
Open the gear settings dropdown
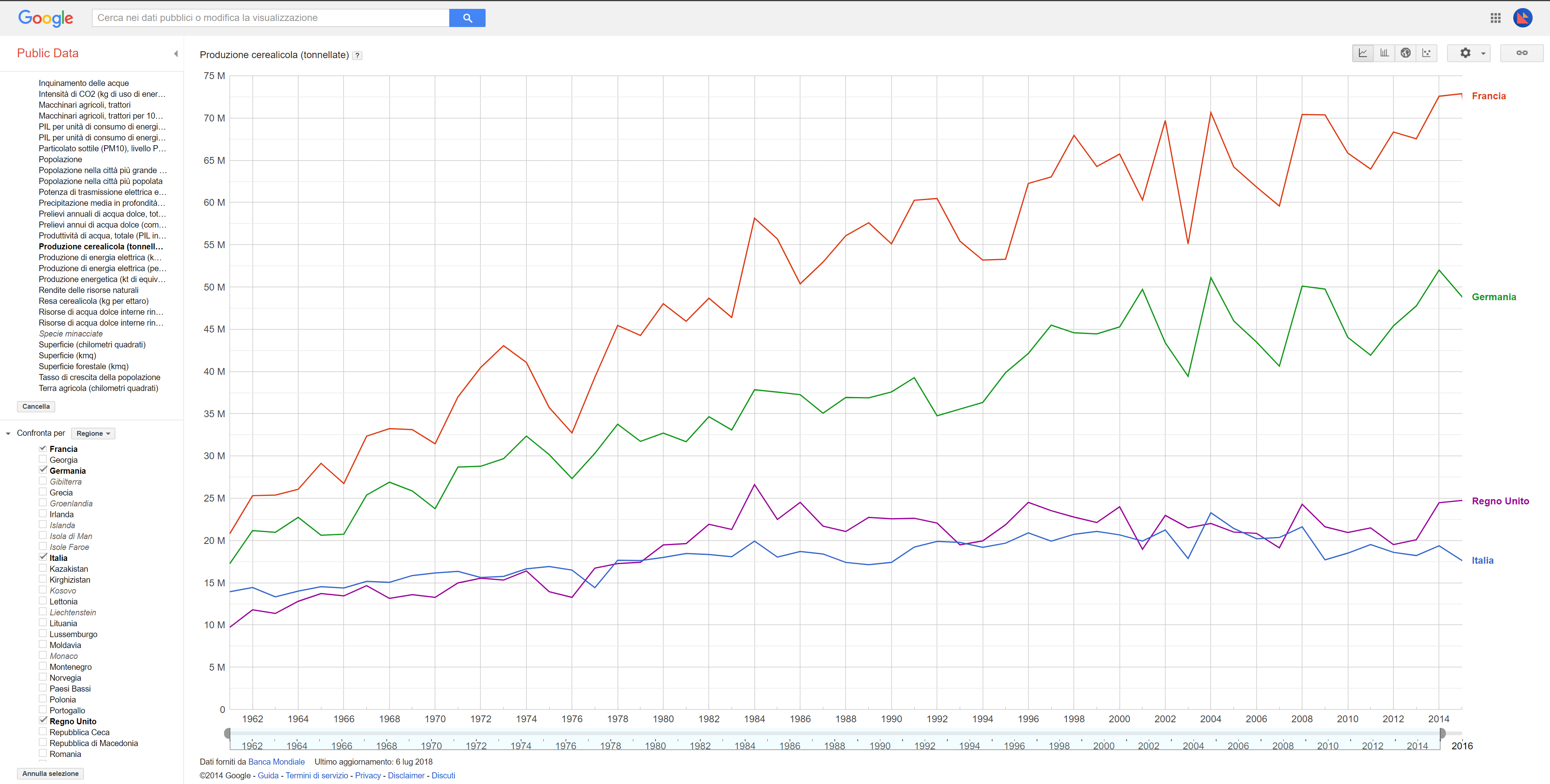pyautogui.click(x=1469, y=53)
